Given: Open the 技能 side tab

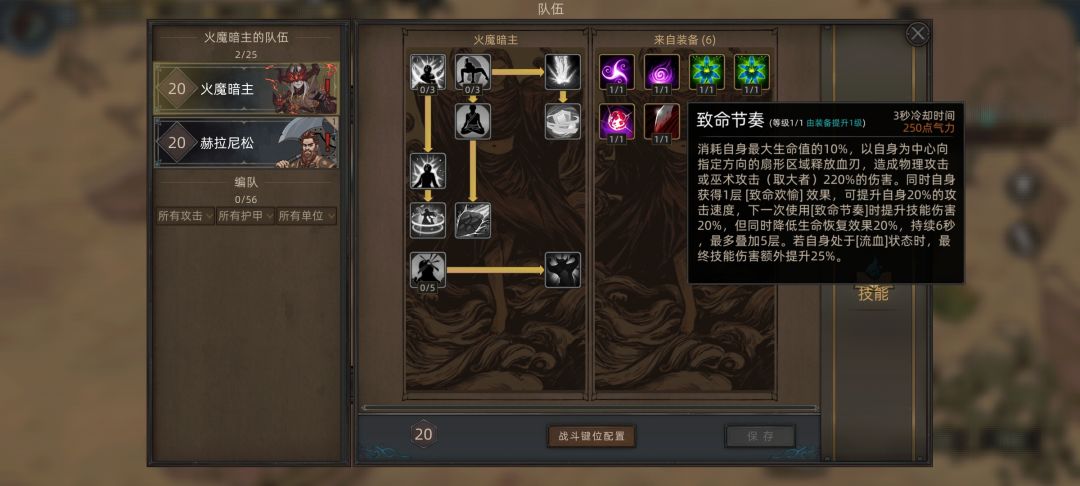Looking at the screenshot, I should pyautogui.click(x=873, y=294).
